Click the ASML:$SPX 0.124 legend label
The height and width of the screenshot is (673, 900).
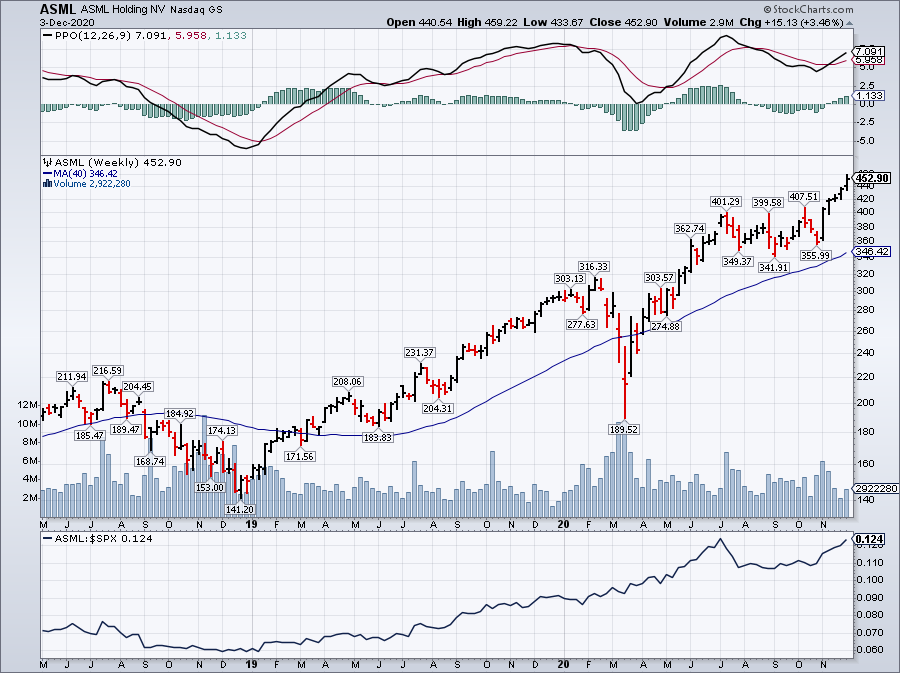103,539
